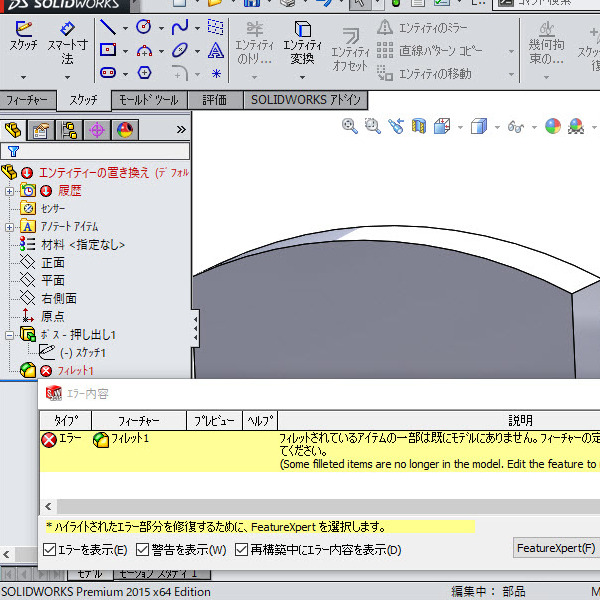Click the Previous View icon
The height and width of the screenshot is (600, 600).
click(x=396, y=126)
